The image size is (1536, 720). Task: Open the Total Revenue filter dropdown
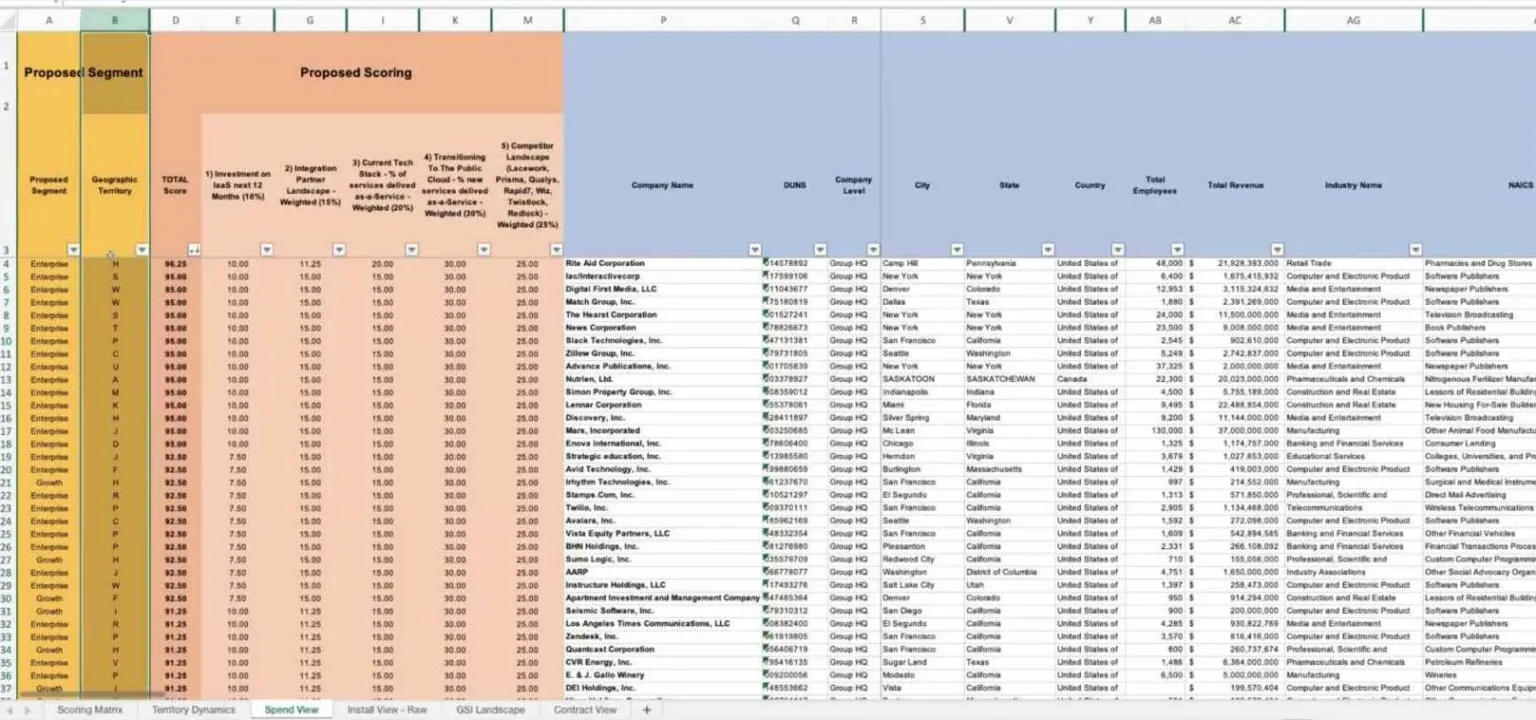(x=1277, y=249)
